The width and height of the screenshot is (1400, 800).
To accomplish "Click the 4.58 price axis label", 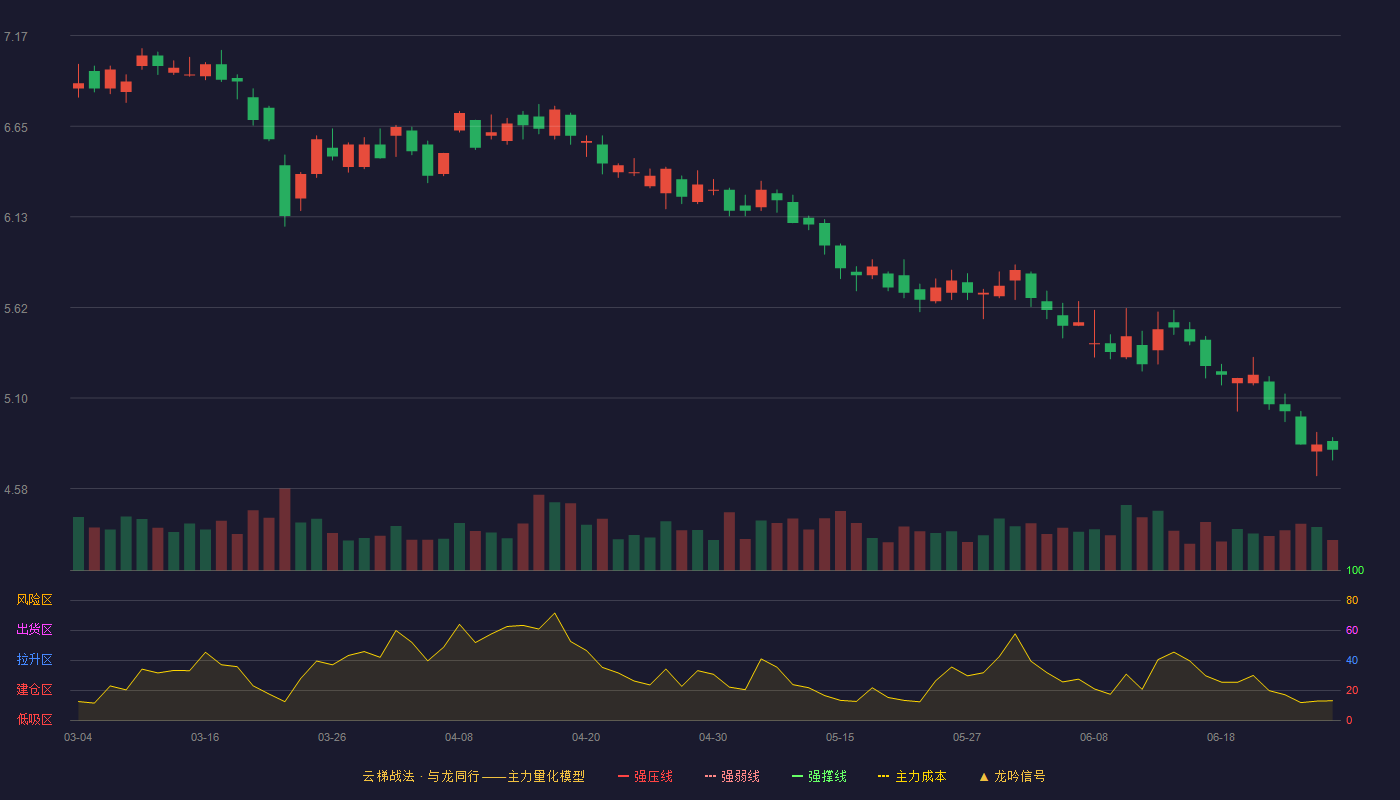I will 16,490.
